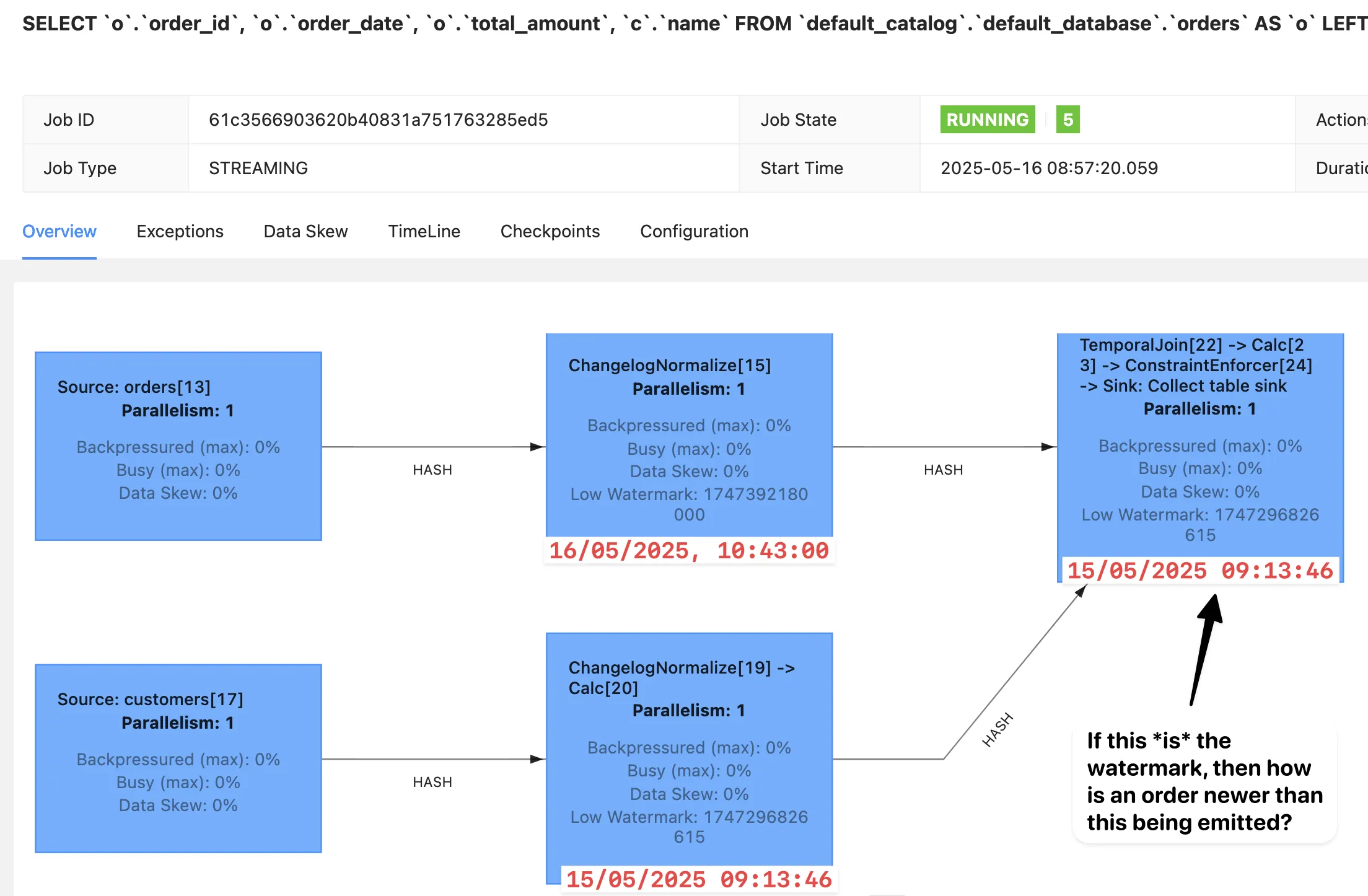This screenshot has width=1368, height=896.
Task: Click the Job ID value text
Action: (x=378, y=120)
